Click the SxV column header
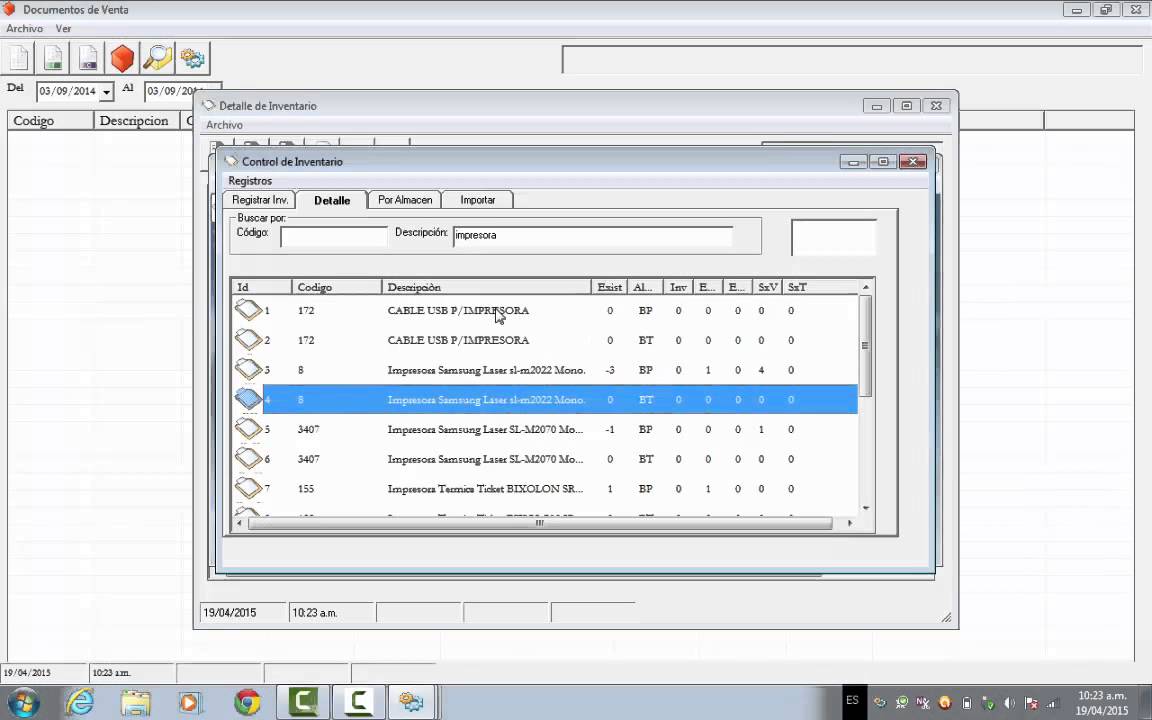 click(x=767, y=287)
